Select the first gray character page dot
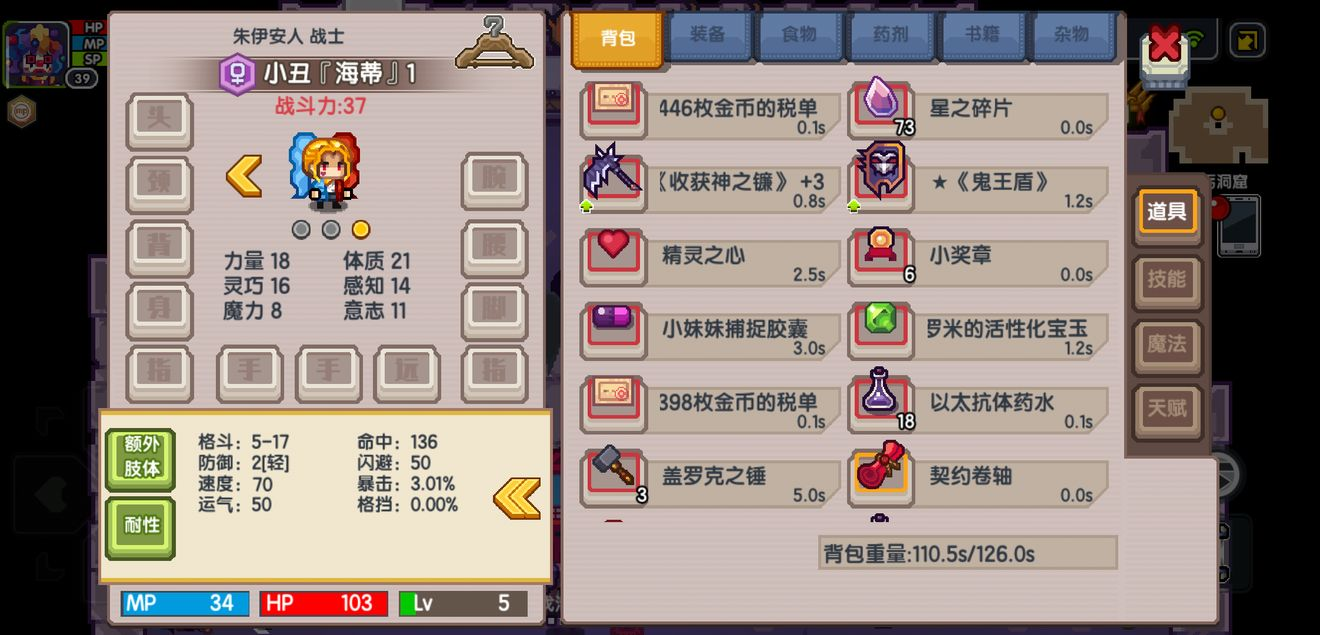This screenshot has height=635, width=1320. click(301, 229)
